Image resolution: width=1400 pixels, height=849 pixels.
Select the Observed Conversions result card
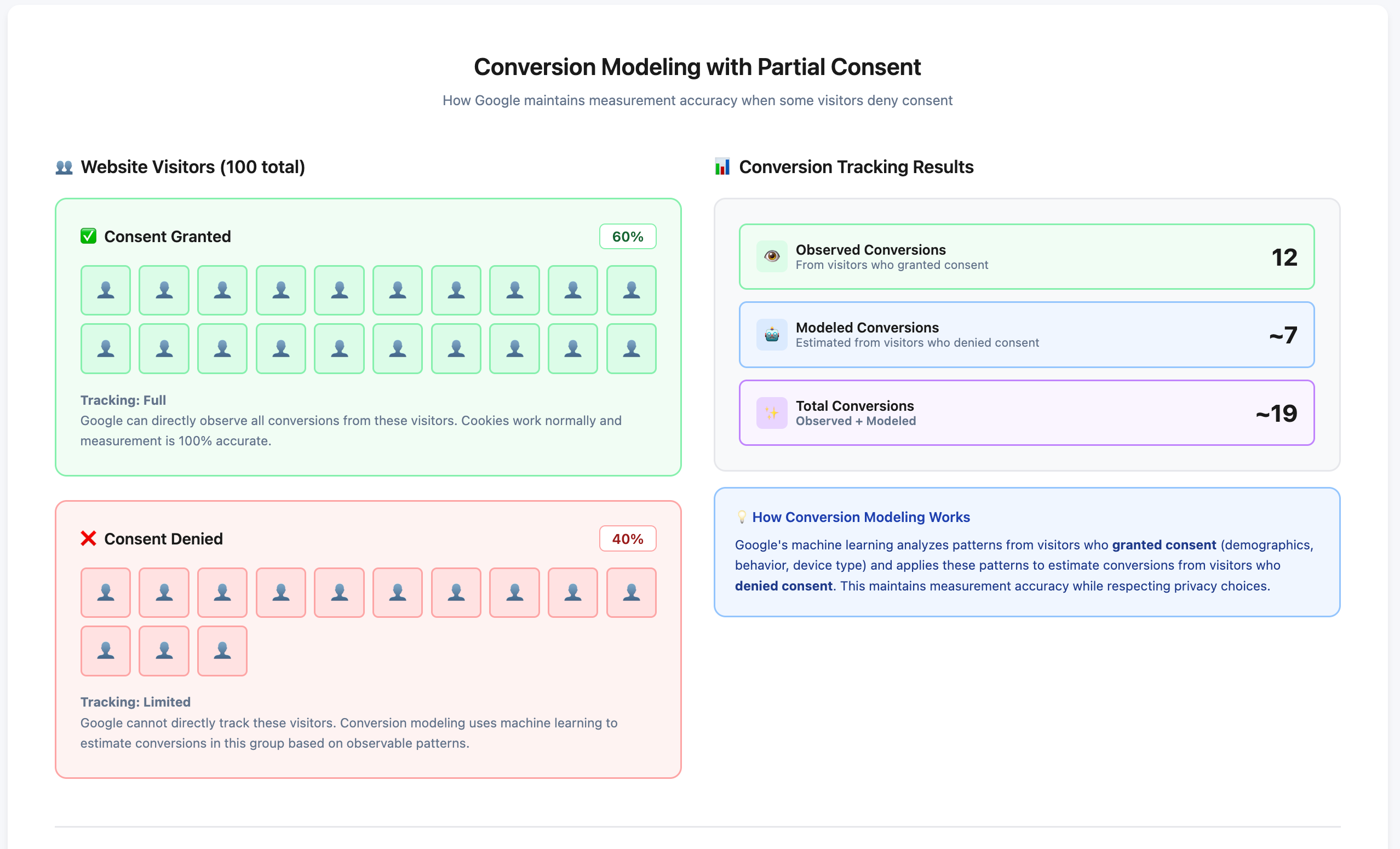[x=1026, y=257]
